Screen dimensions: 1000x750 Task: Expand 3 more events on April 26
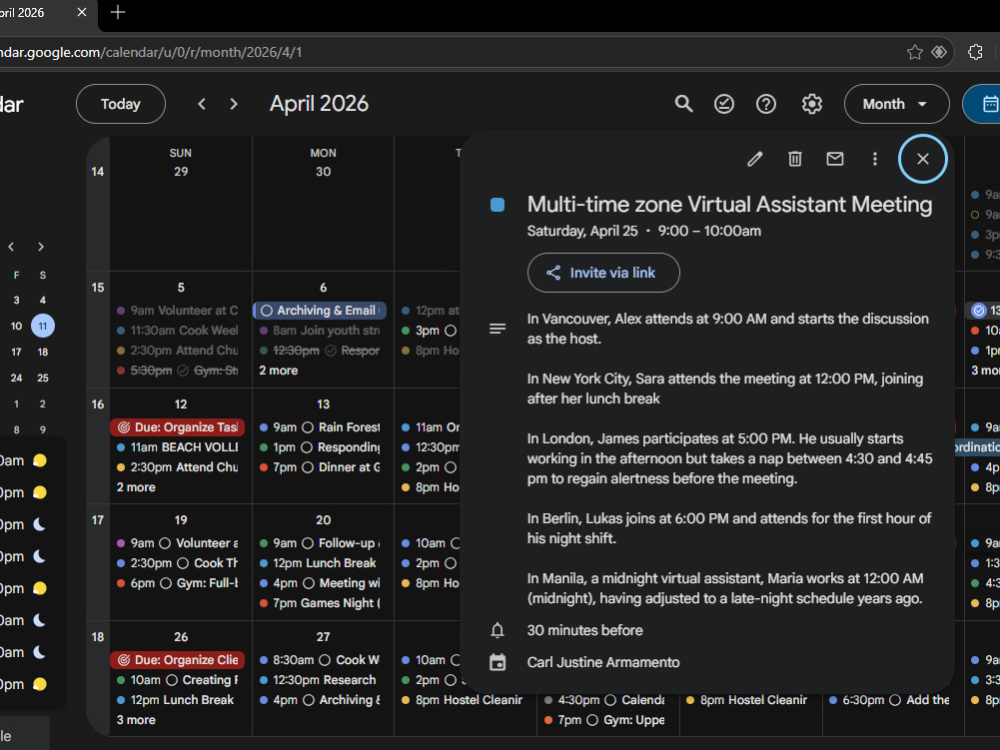(136, 720)
